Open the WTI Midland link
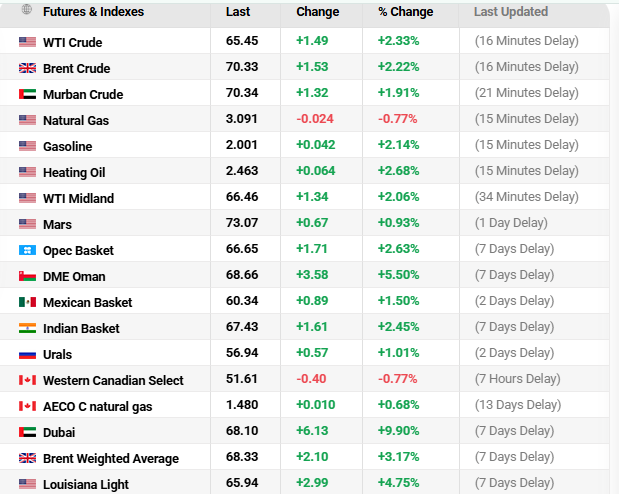The height and width of the screenshot is (494, 619). (78, 198)
